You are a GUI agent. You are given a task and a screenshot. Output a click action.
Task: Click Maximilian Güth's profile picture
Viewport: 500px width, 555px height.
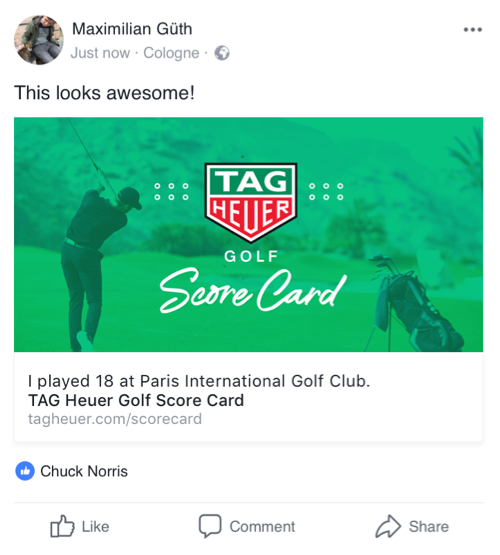(x=39, y=40)
